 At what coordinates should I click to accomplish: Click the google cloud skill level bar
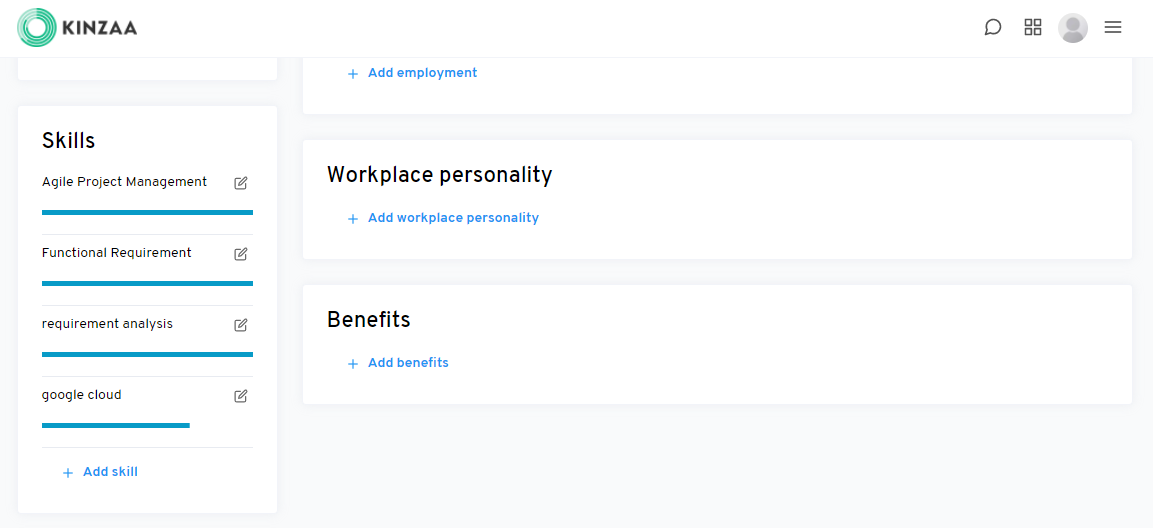coord(116,425)
